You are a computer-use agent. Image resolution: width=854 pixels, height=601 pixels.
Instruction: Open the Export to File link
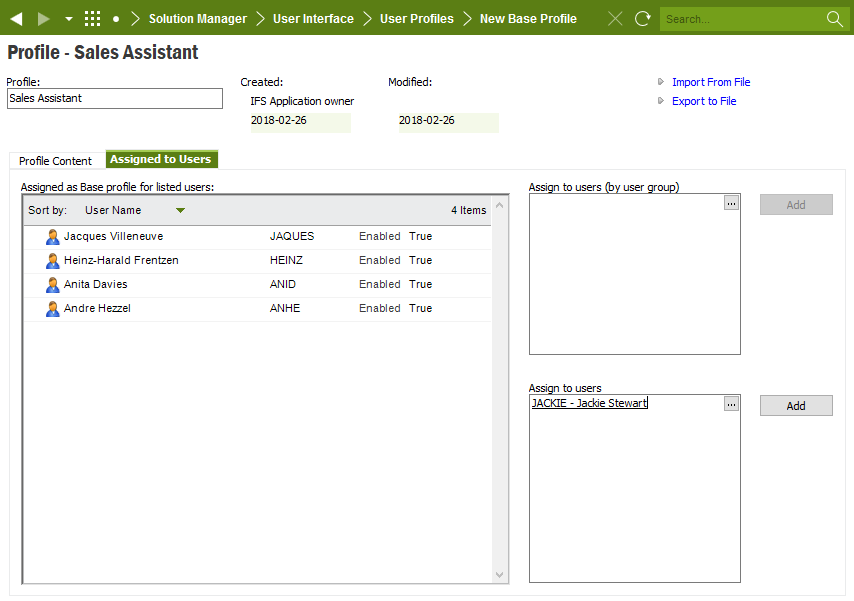(703, 101)
